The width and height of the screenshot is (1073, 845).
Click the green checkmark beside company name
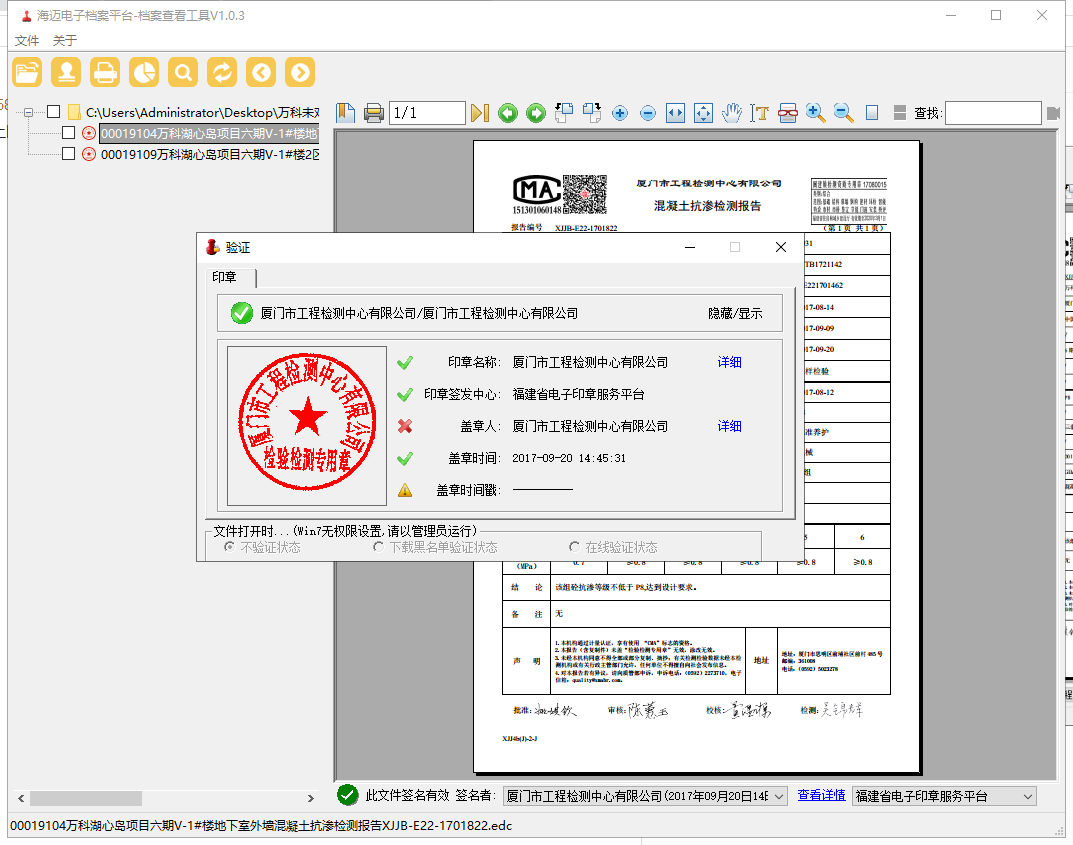pyautogui.click(x=242, y=313)
